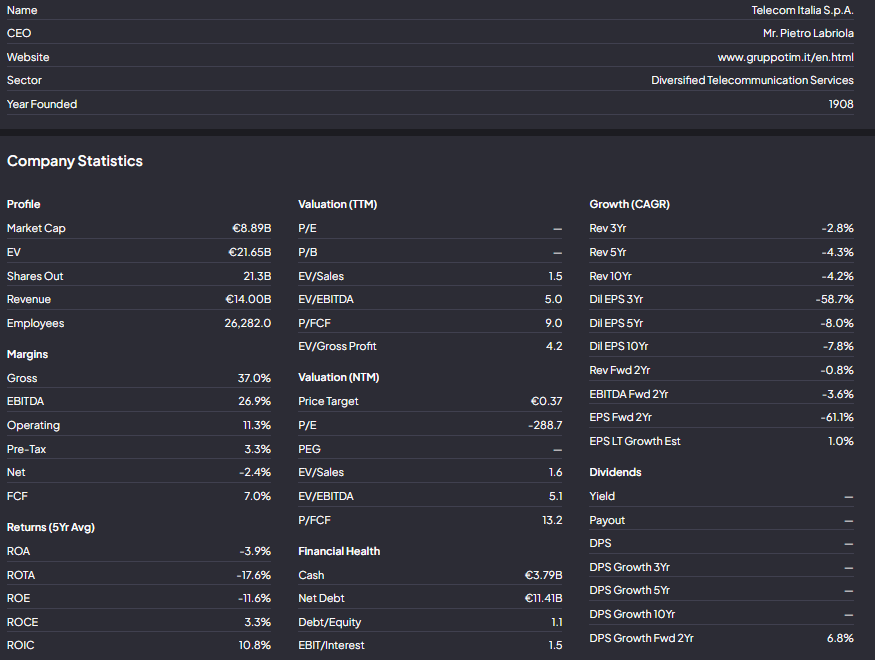Select the TTM EV/EBITDA value 5.0
875x660 pixels.
click(554, 300)
